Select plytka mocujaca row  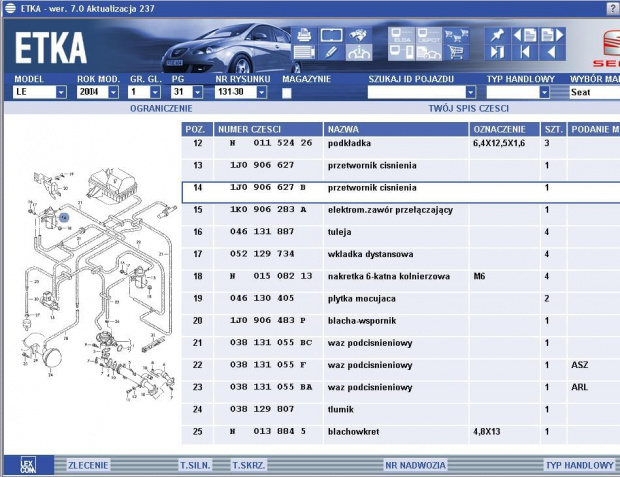point(401,303)
